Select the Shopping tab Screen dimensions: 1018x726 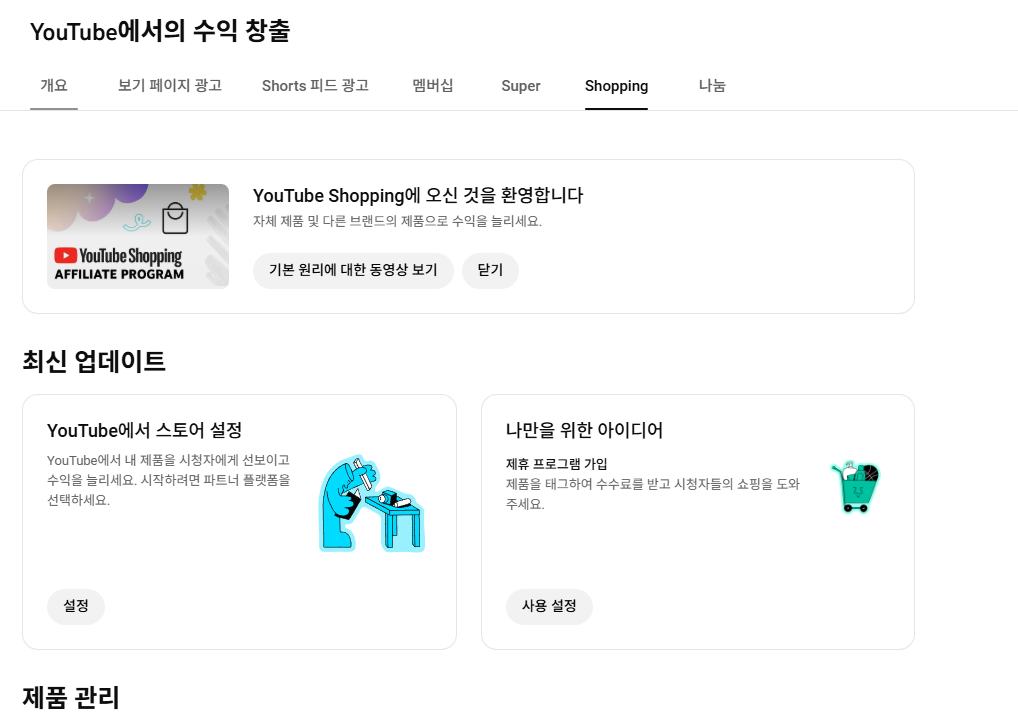(616, 86)
